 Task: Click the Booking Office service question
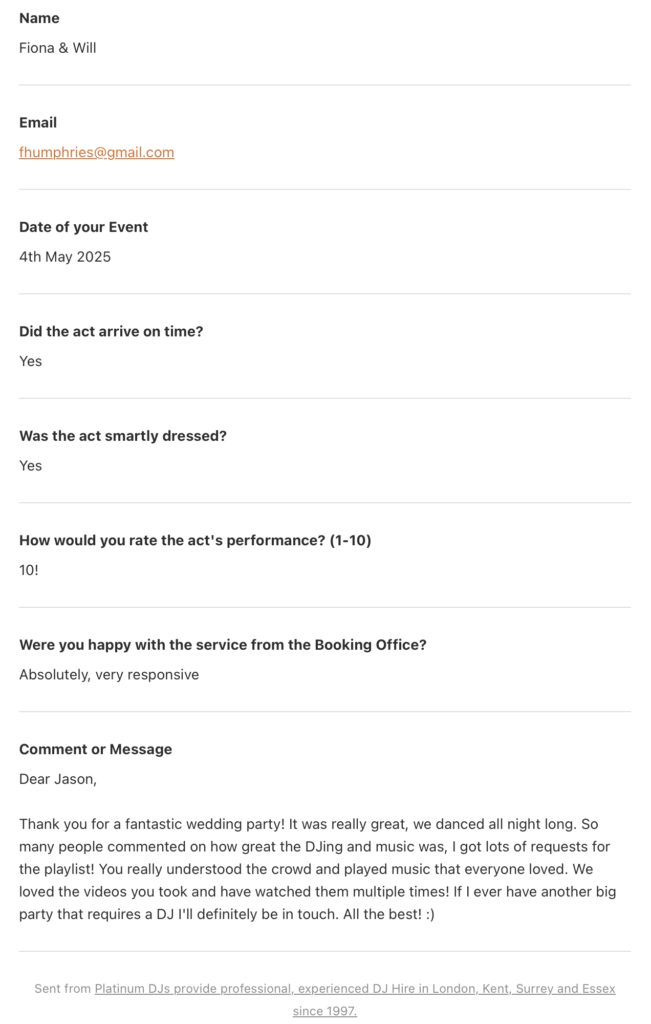click(223, 645)
